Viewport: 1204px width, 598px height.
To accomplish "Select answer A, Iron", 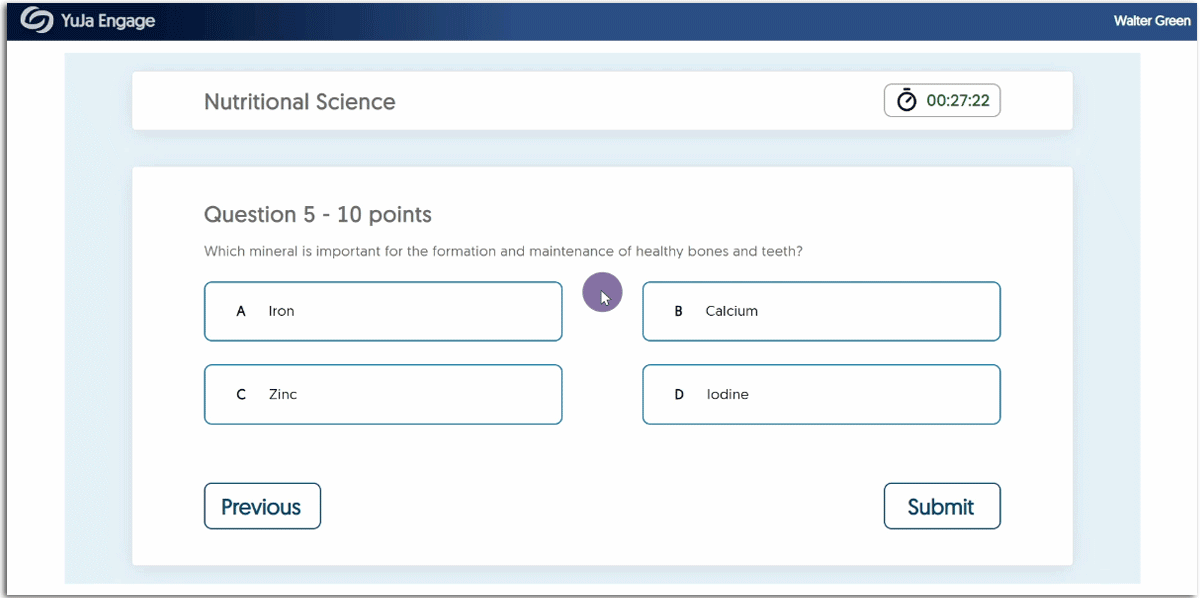I will point(383,311).
